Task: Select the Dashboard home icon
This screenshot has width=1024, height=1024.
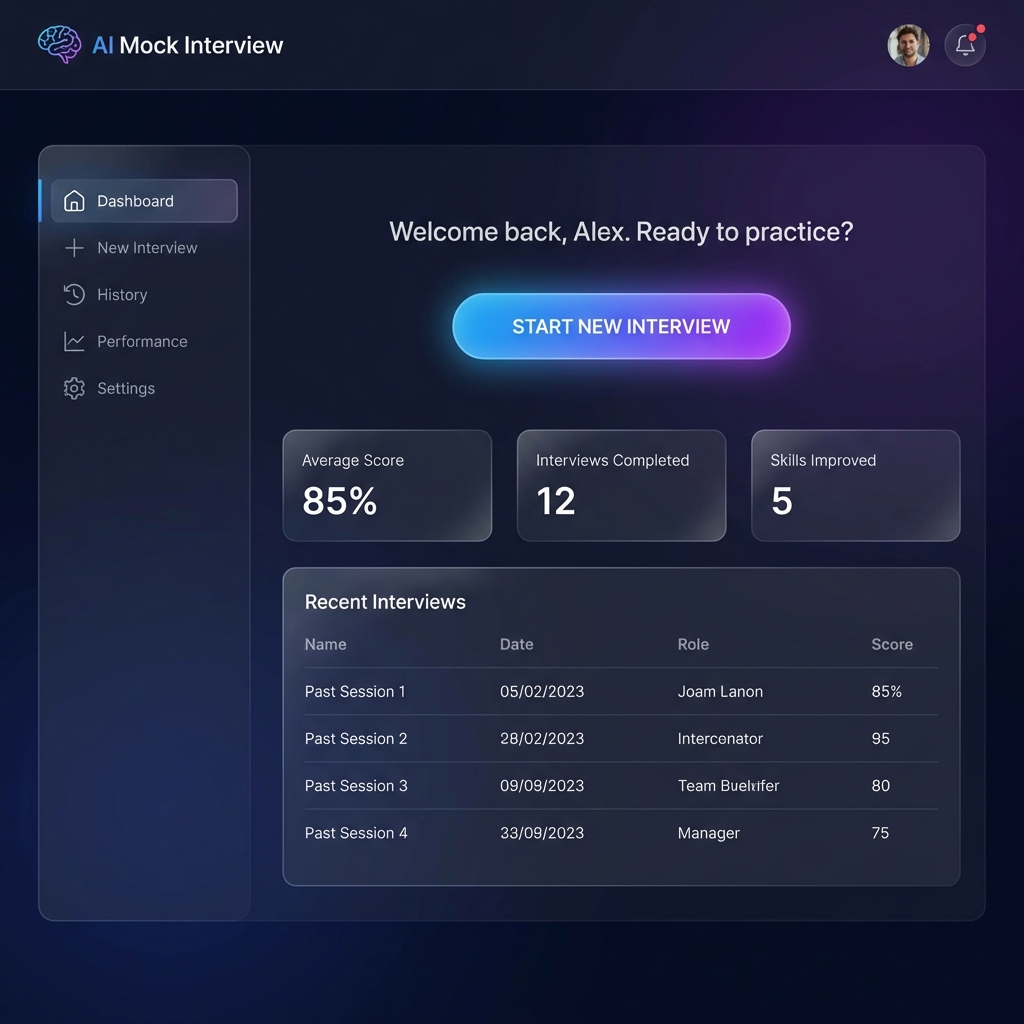Action: click(73, 200)
